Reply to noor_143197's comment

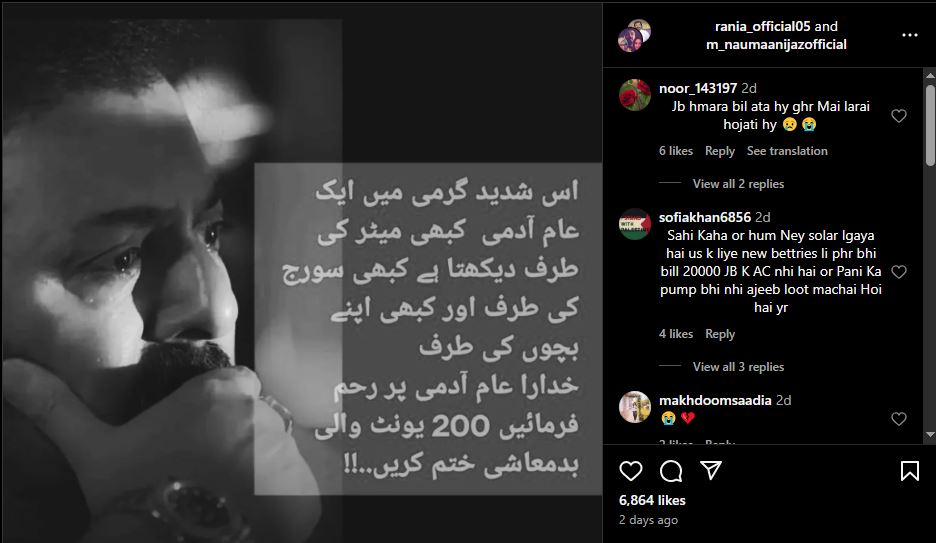[x=720, y=151]
